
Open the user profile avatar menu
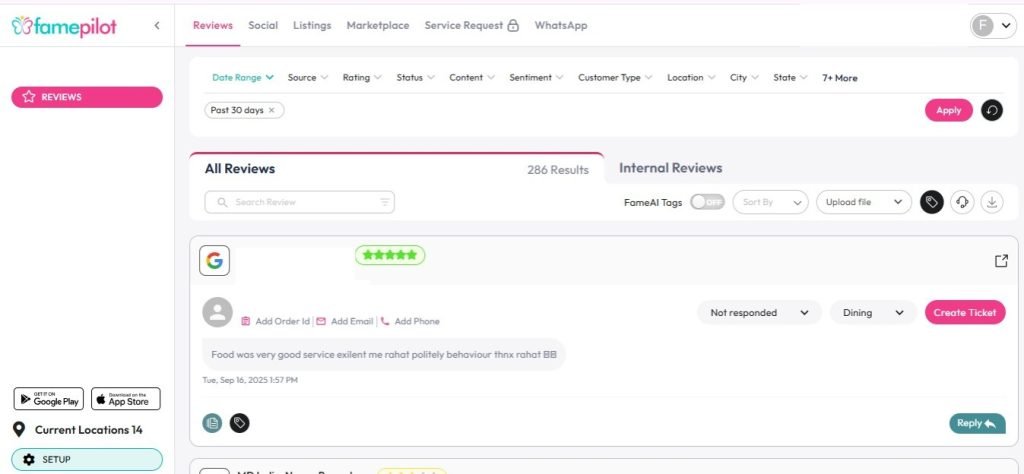click(x=993, y=26)
